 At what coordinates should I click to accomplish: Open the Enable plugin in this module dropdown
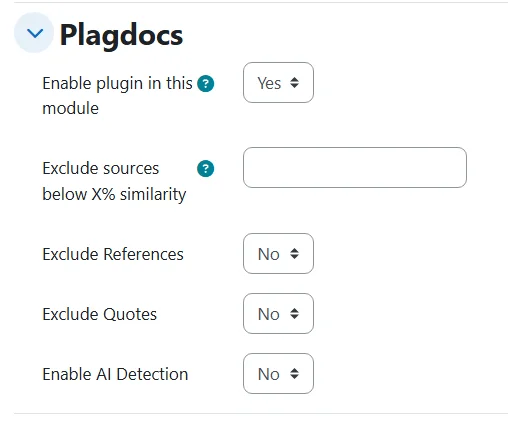(278, 83)
